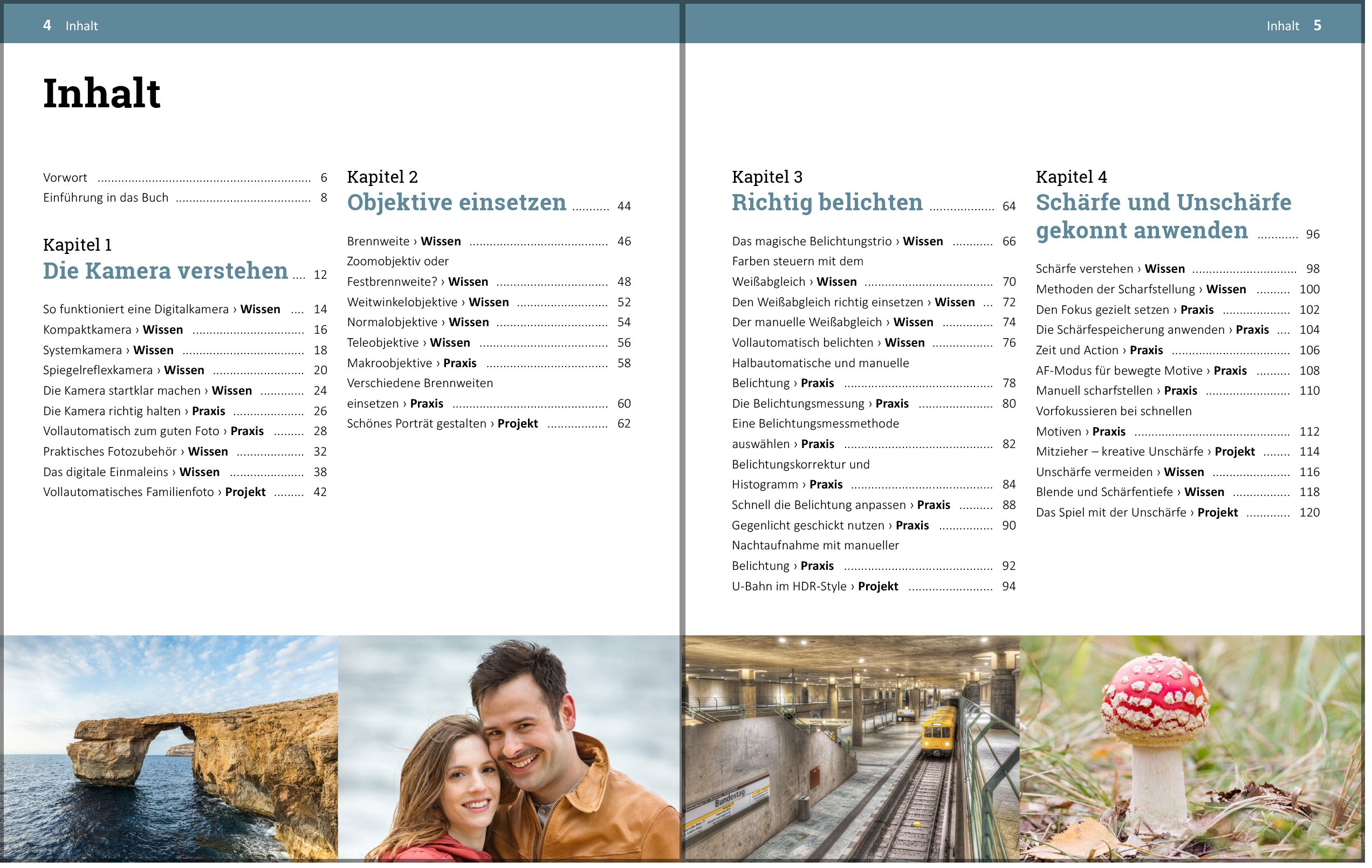
Task: Click 'Teleobjektive › Wissen' entry
Action: tap(489, 343)
